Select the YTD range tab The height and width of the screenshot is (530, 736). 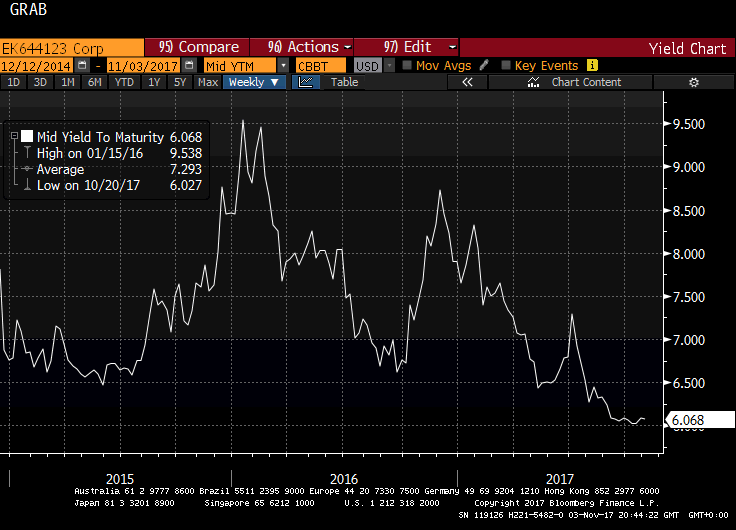(x=124, y=82)
